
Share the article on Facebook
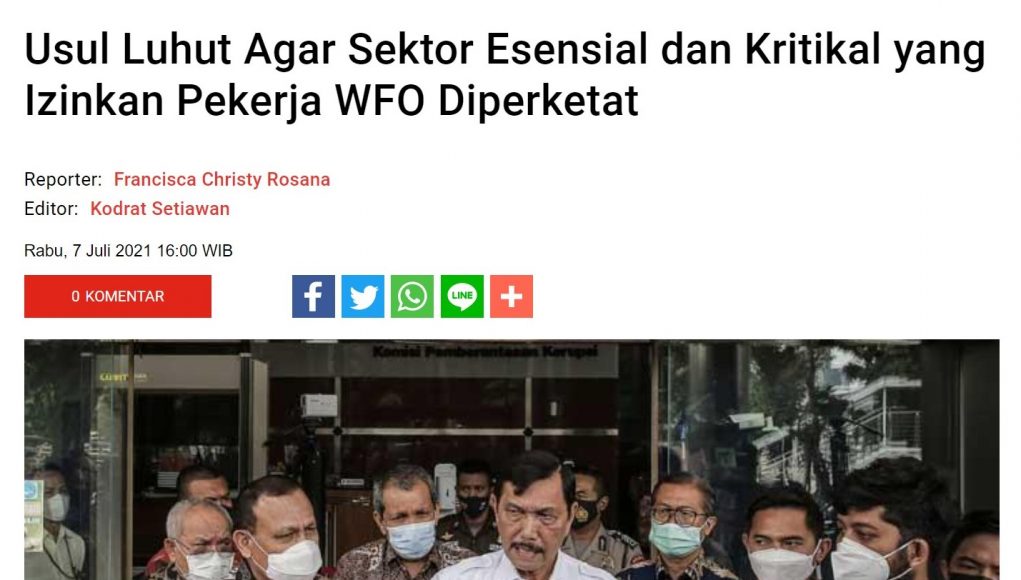[313, 296]
